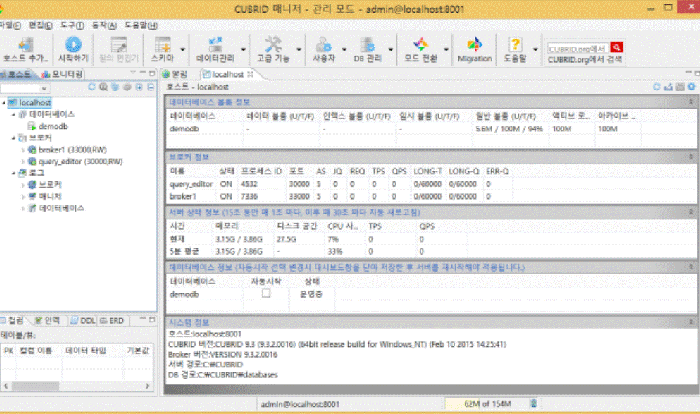This screenshot has width=700, height=414.
Task: Open the 데이터관리 dropdown arrow
Action: coord(243,50)
